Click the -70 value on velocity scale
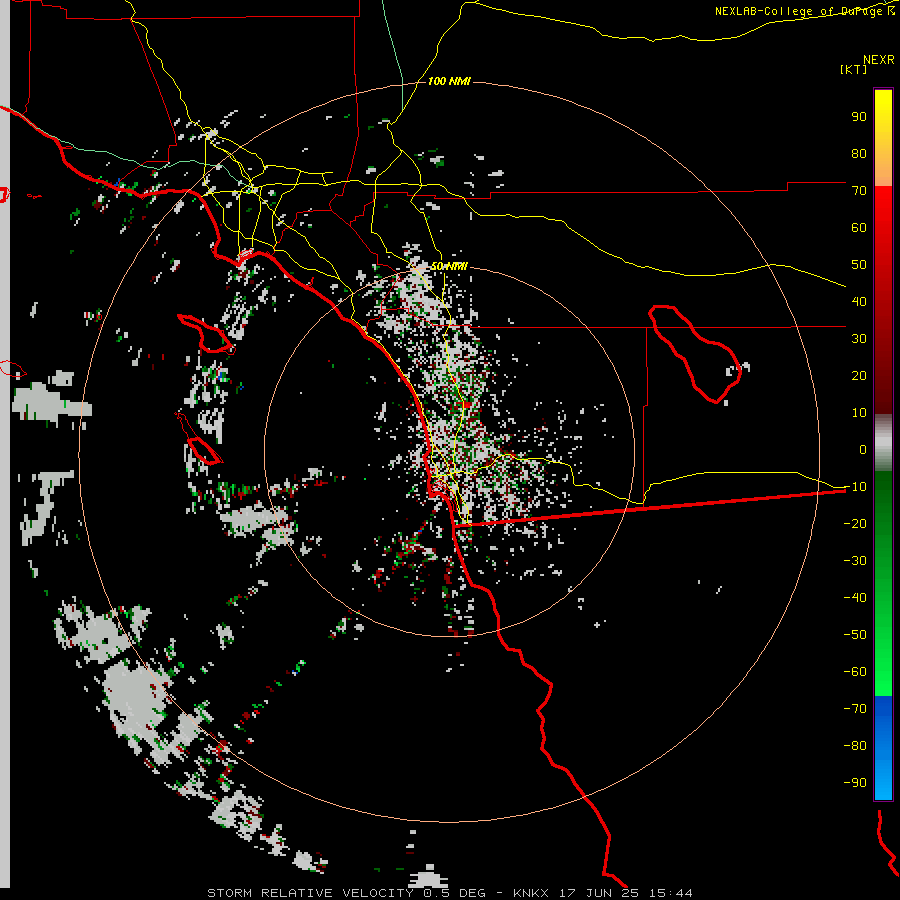 (x=855, y=709)
